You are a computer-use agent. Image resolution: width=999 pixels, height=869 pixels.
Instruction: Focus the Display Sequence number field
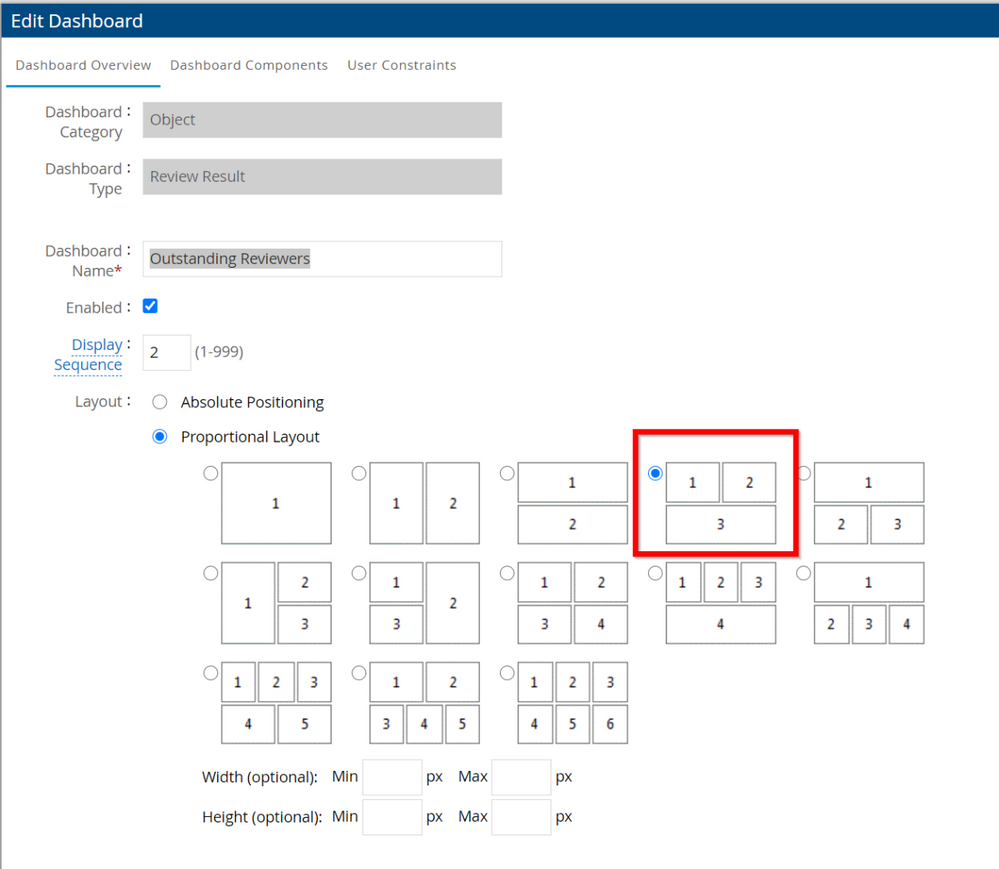click(166, 353)
